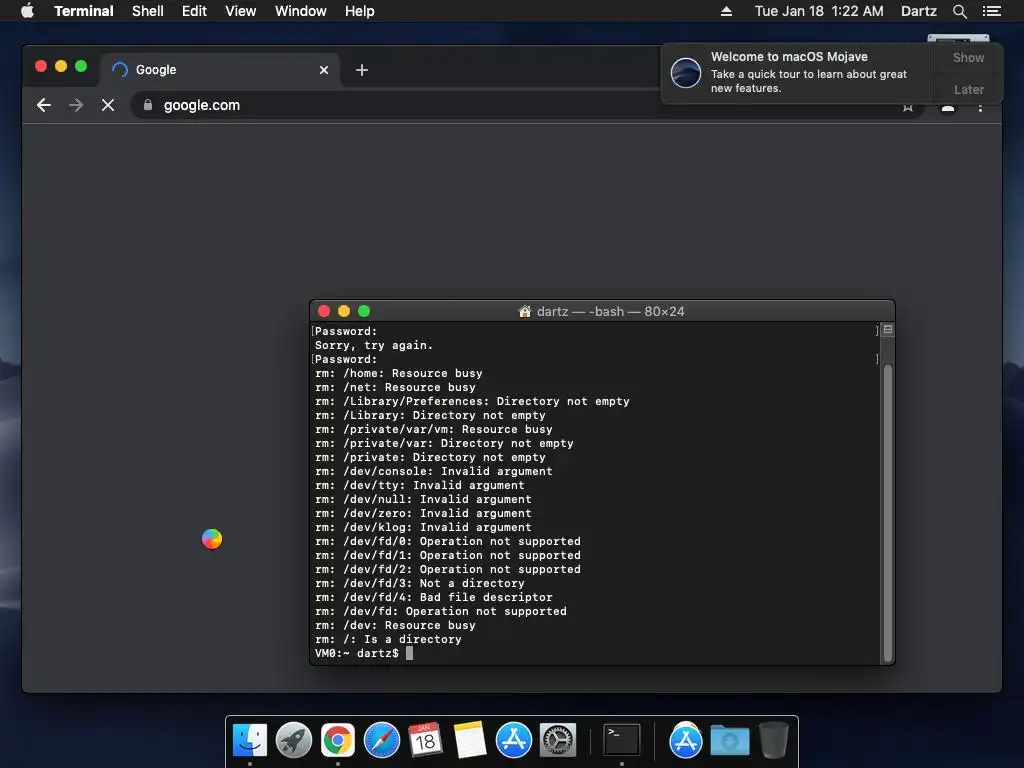
Task: Click the eject icon in menu bar
Action: coord(726,11)
